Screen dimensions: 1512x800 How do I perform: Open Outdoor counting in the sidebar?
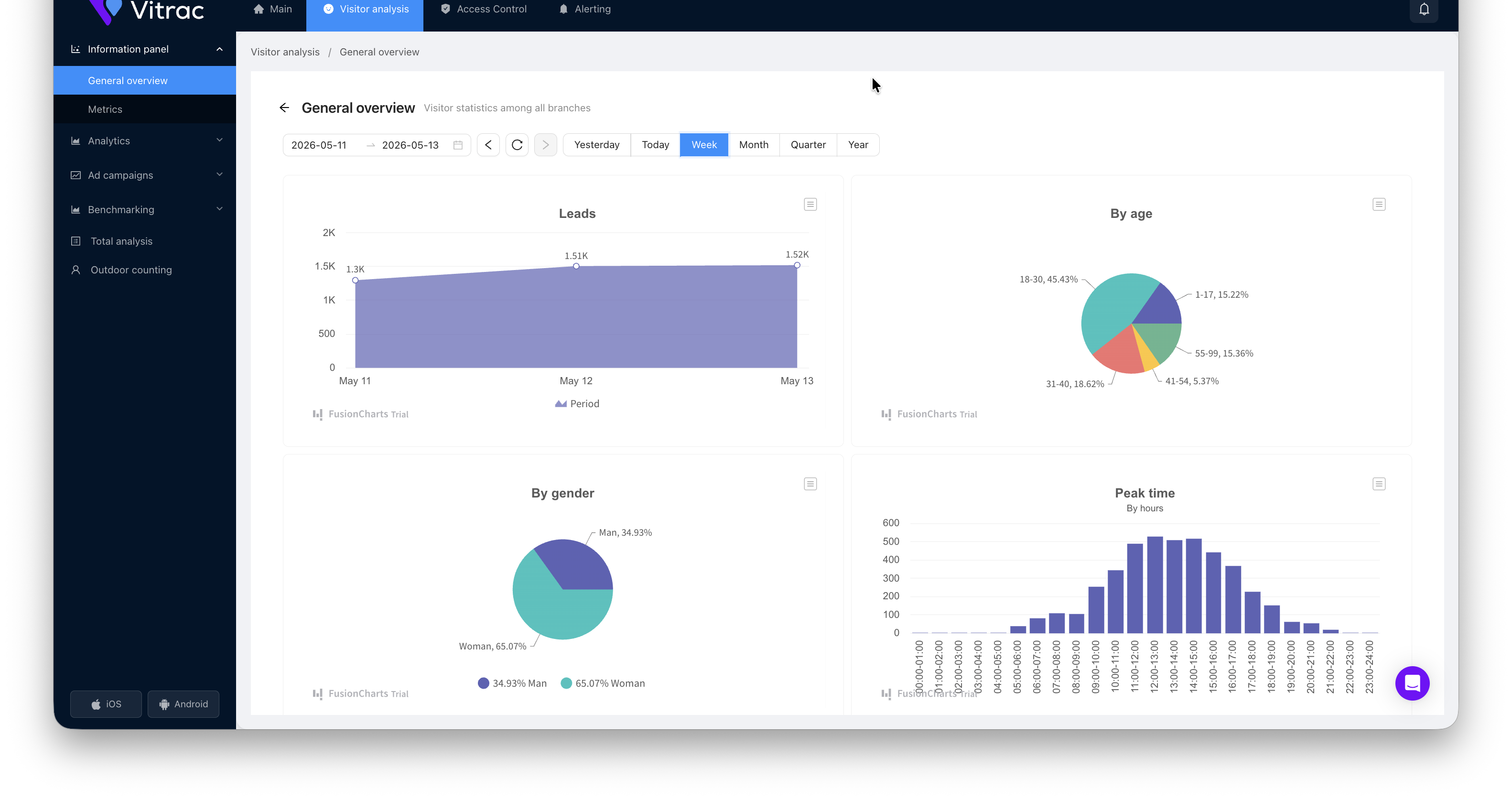(144, 270)
